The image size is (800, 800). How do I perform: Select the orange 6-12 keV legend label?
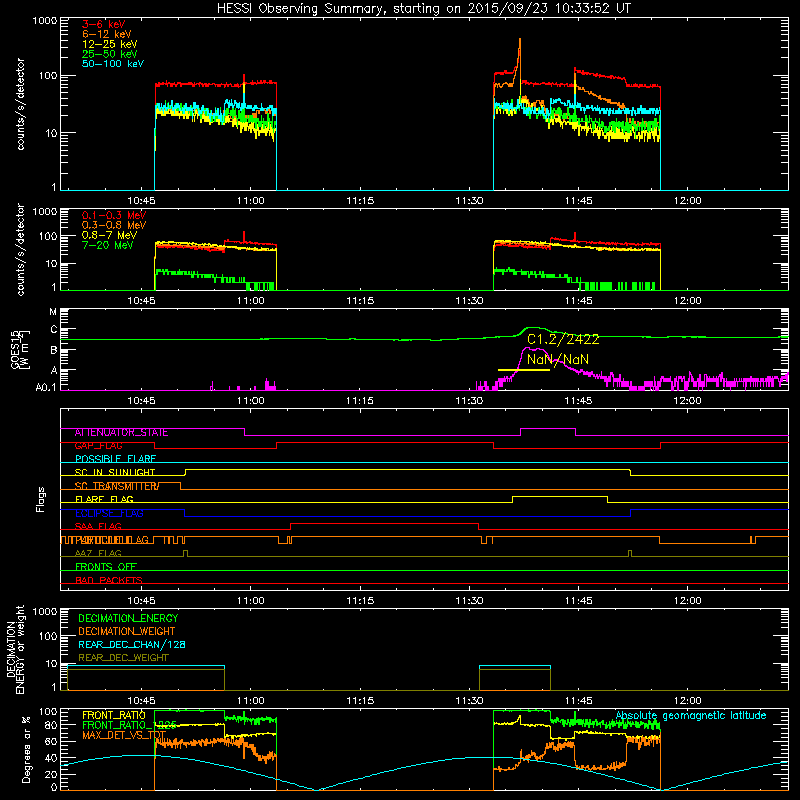point(107,34)
